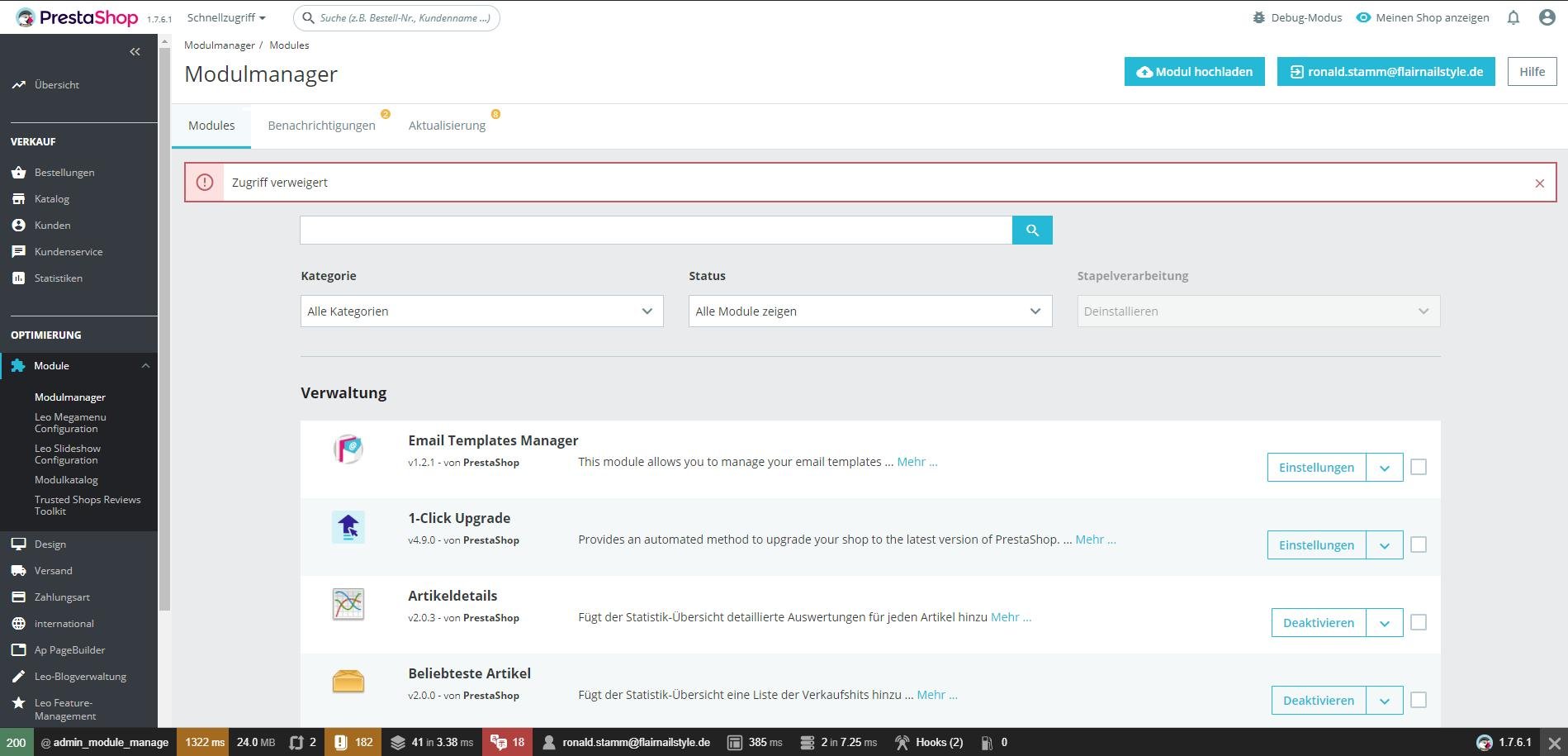The width and height of the screenshot is (1568, 756).
Task: Close the debug toolbar with X icon
Action: pyautogui.click(x=1554, y=743)
